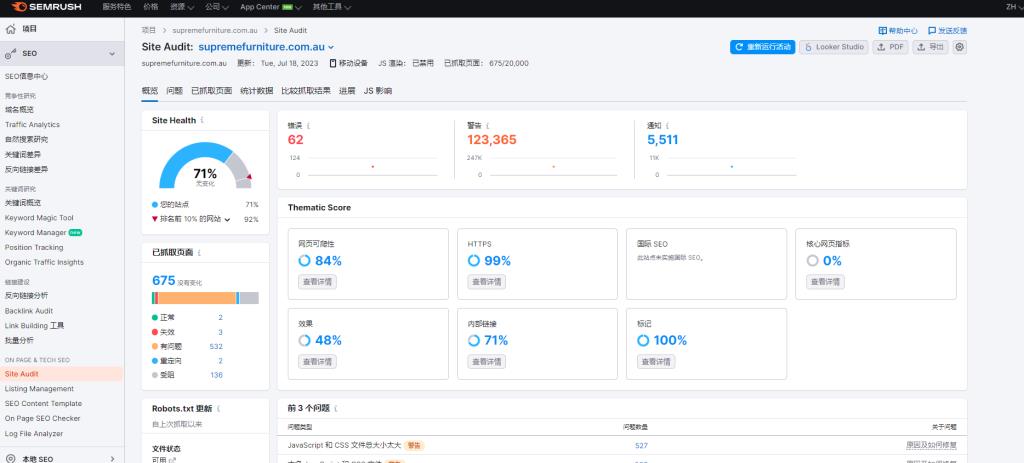1024x463 pixels.
Task: Open the App Center dropdown
Action: (x=271, y=7)
